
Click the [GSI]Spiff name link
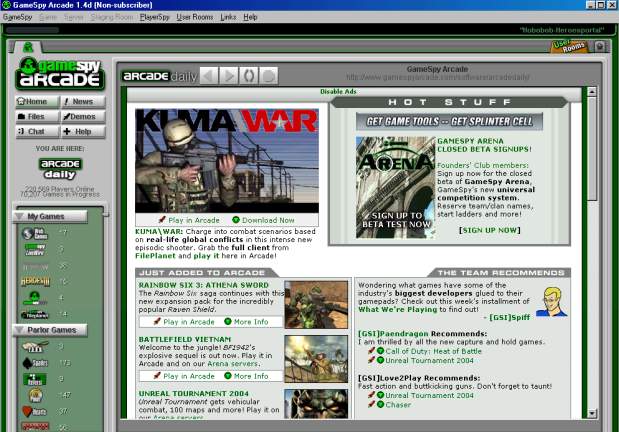(509, 317)
